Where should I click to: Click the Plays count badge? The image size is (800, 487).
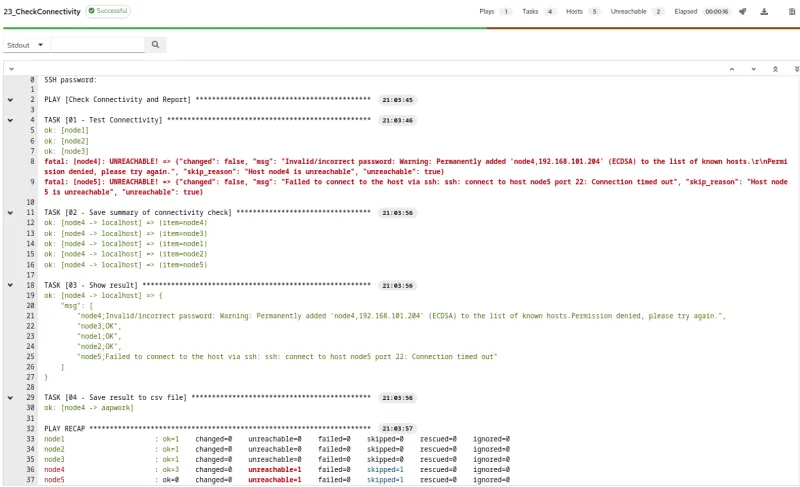pyautogui.click(x=506, y=11)
